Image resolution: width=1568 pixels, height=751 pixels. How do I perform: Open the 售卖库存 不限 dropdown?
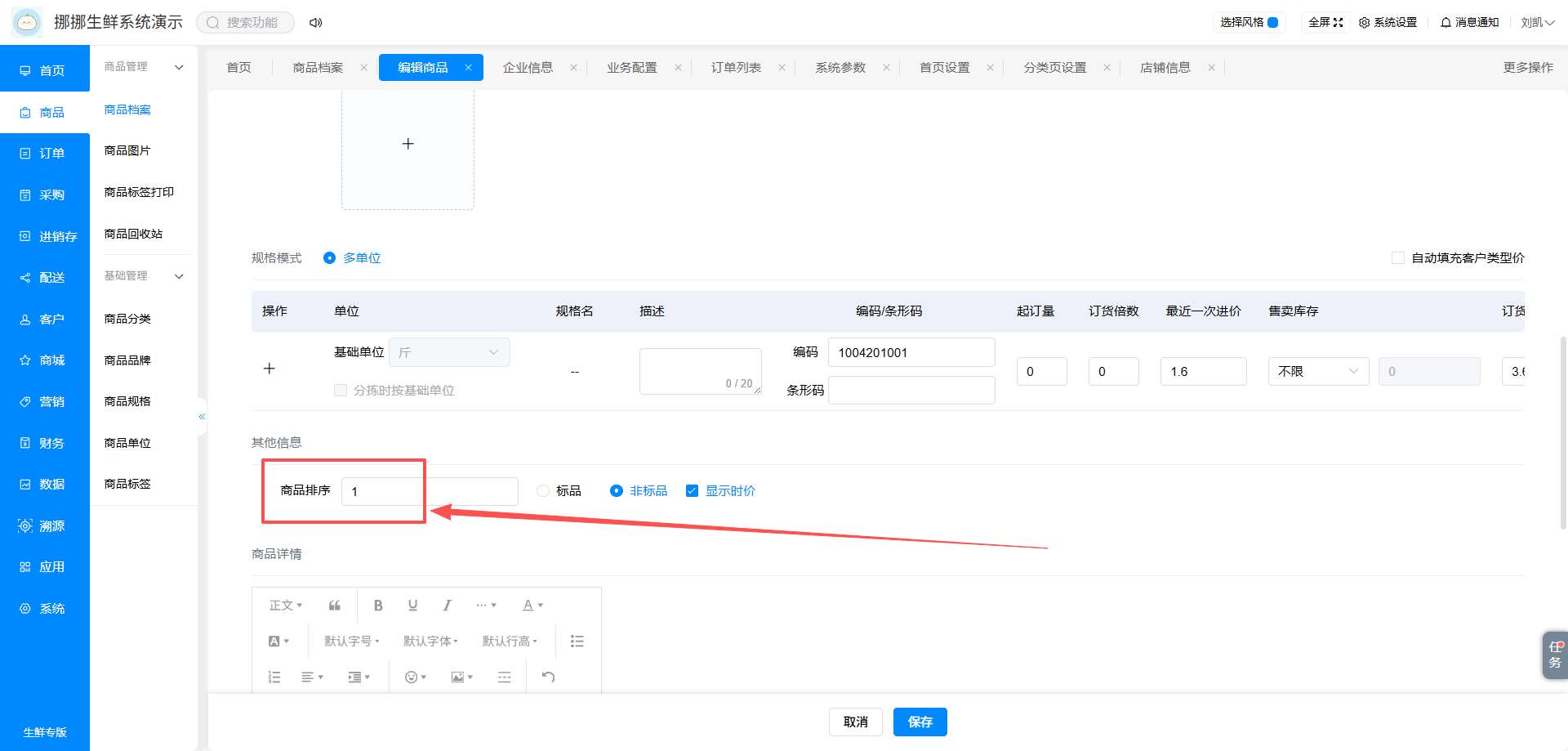tap(1318, 372)
